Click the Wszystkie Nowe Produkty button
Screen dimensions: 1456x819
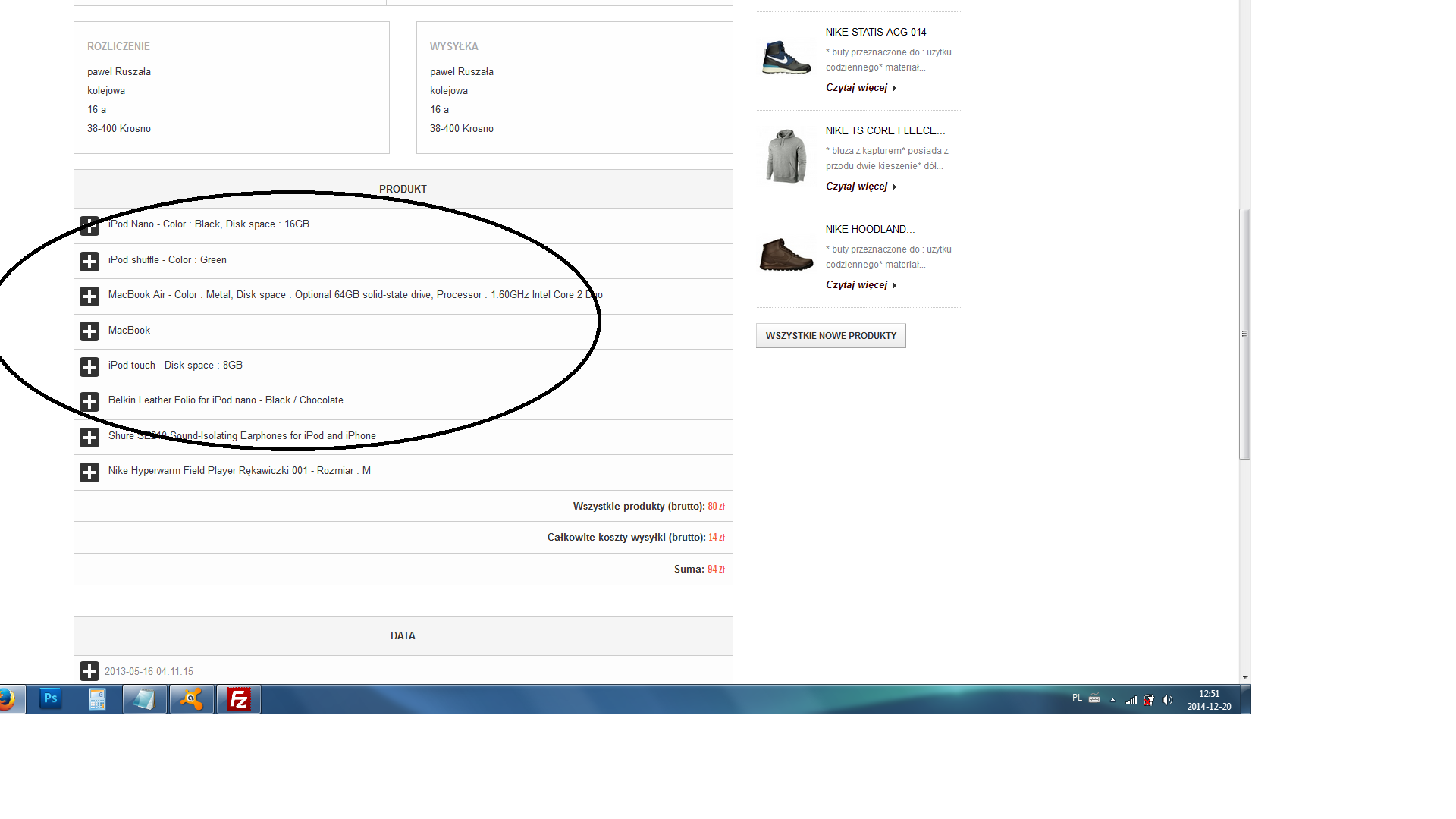pos(830,335)
